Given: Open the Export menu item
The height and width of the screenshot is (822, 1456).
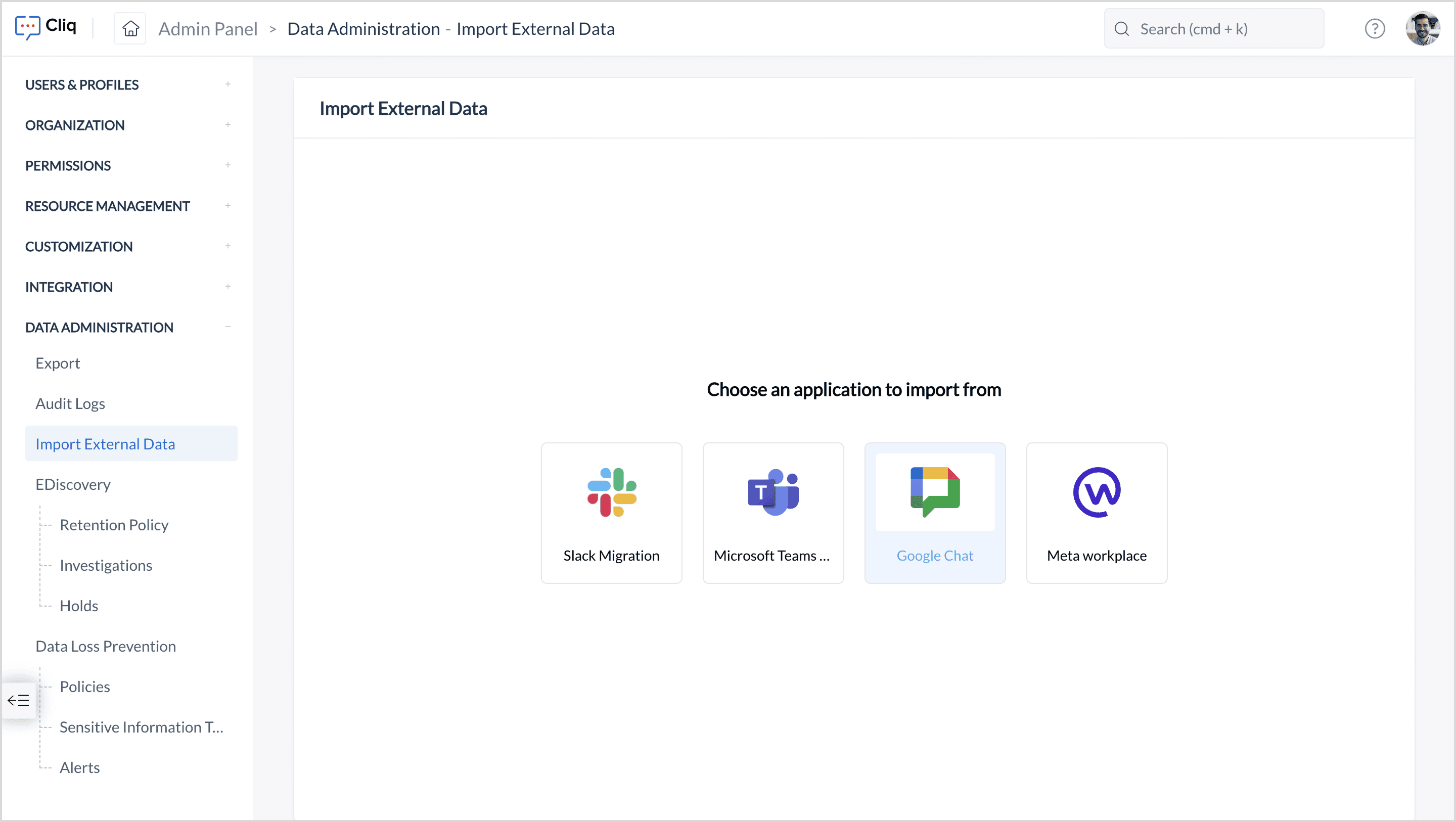Looking at the screenshot, I should coord(58,363).
